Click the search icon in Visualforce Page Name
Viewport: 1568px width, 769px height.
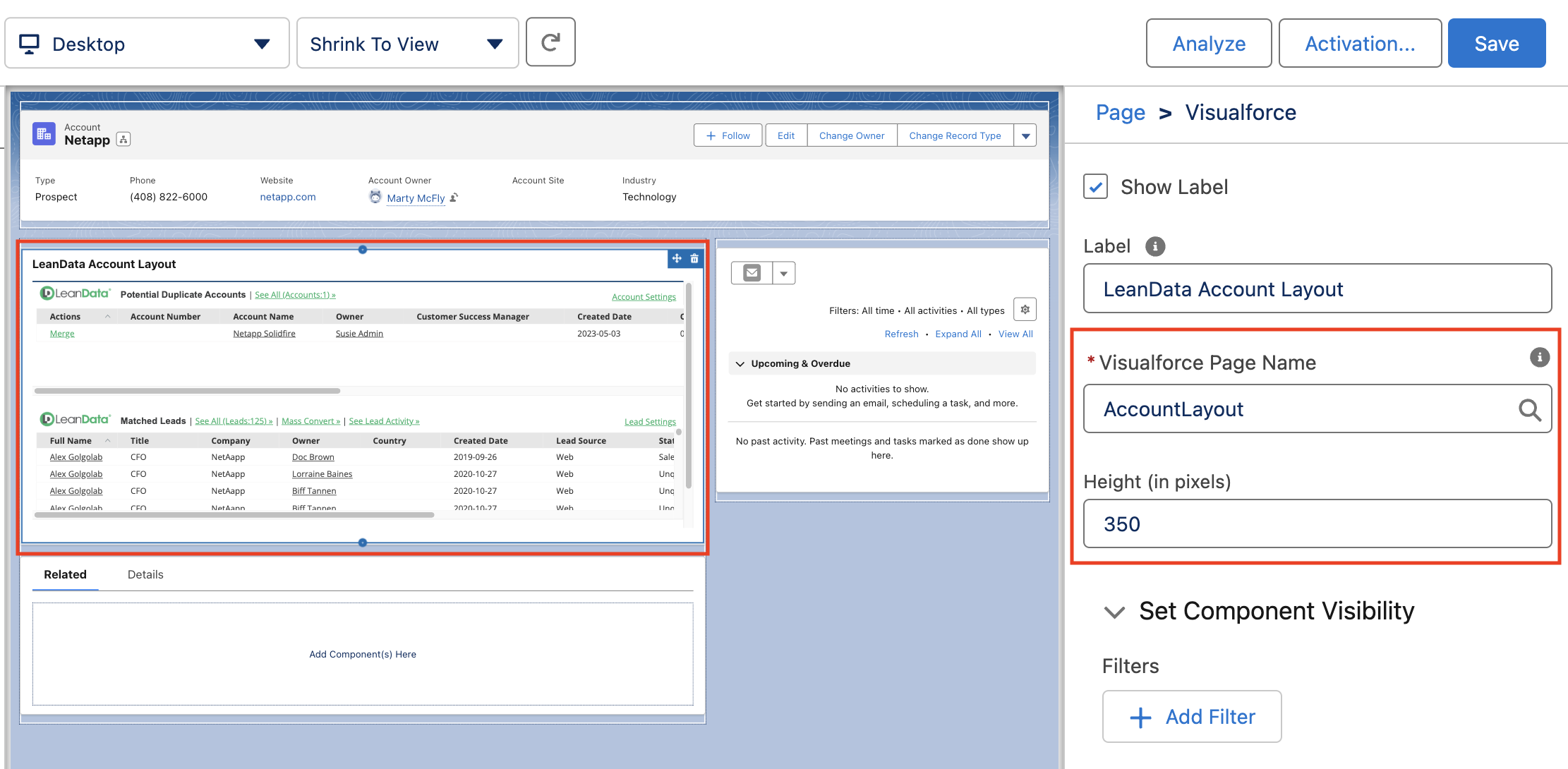tap(1529, 409)
